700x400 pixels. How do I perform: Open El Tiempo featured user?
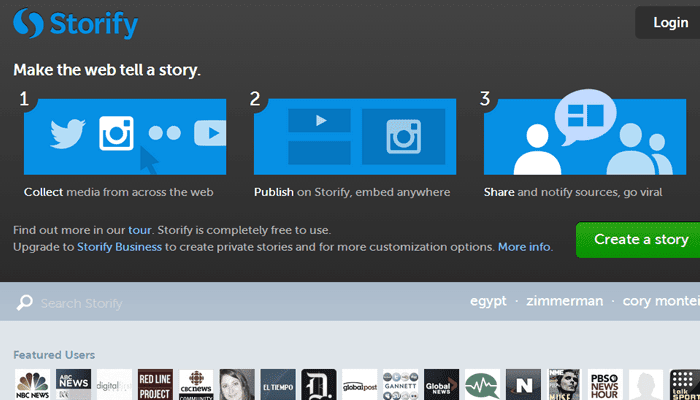(x=278, y=384)
